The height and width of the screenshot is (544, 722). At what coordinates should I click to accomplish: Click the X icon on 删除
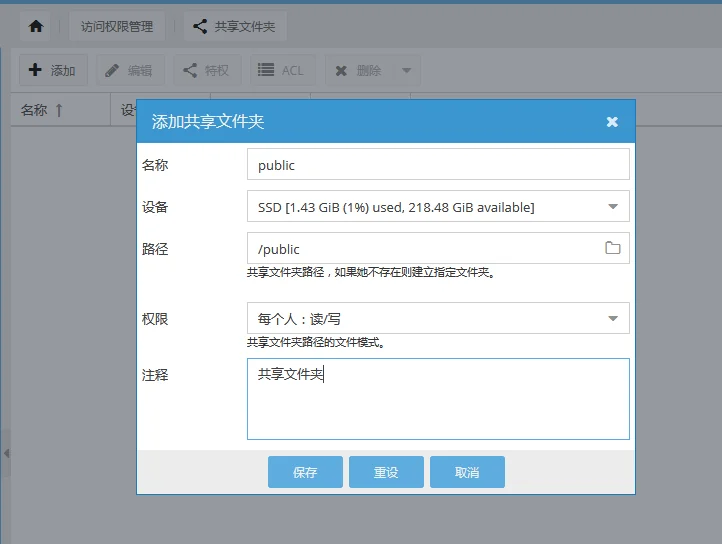(x=341, y=70)
